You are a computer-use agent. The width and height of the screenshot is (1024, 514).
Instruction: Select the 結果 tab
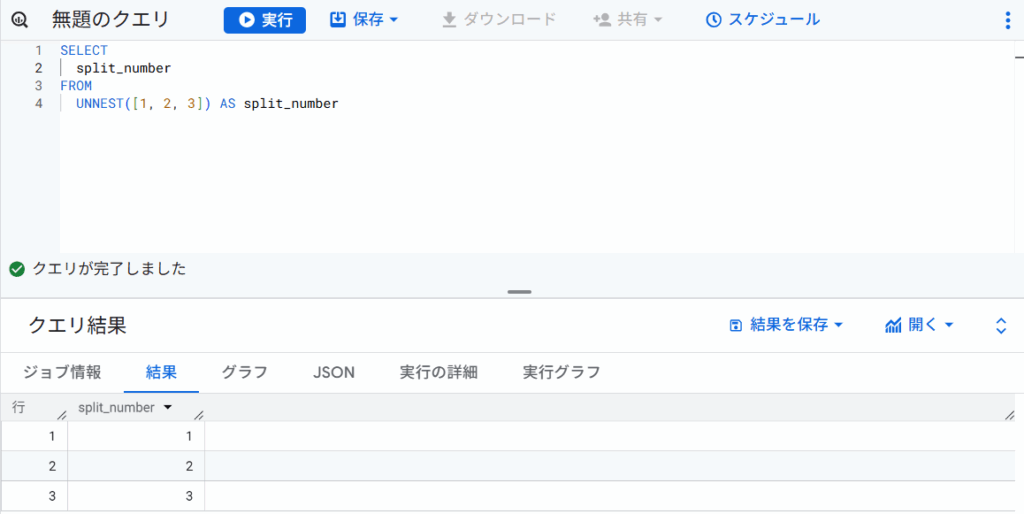pyautogui.click(x=161, y=373)
